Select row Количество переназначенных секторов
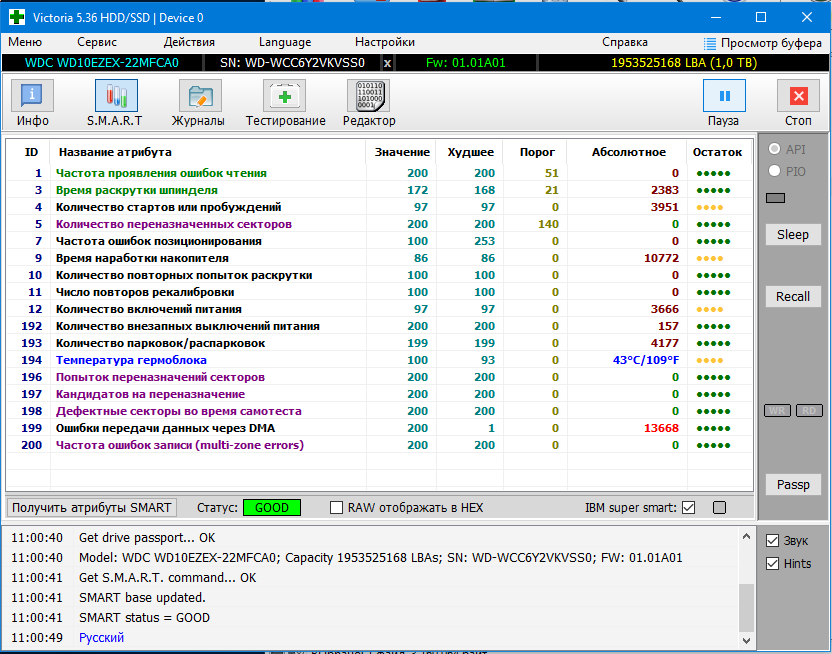Viewport: 832px width, 654px height. (379, 224)
